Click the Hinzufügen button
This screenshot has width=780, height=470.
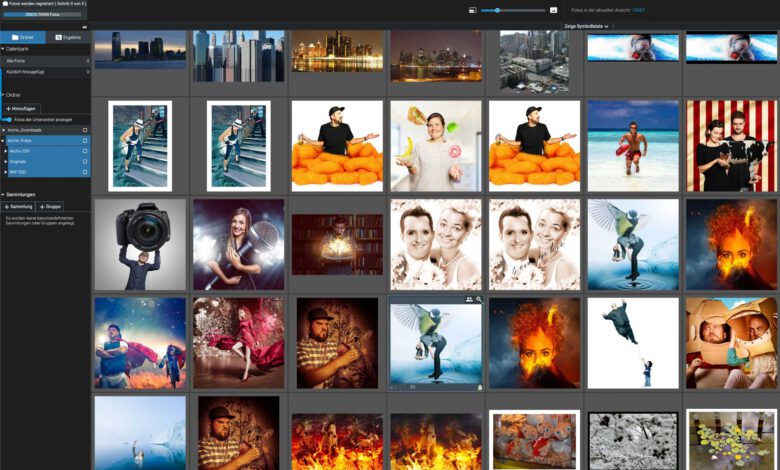22,108
